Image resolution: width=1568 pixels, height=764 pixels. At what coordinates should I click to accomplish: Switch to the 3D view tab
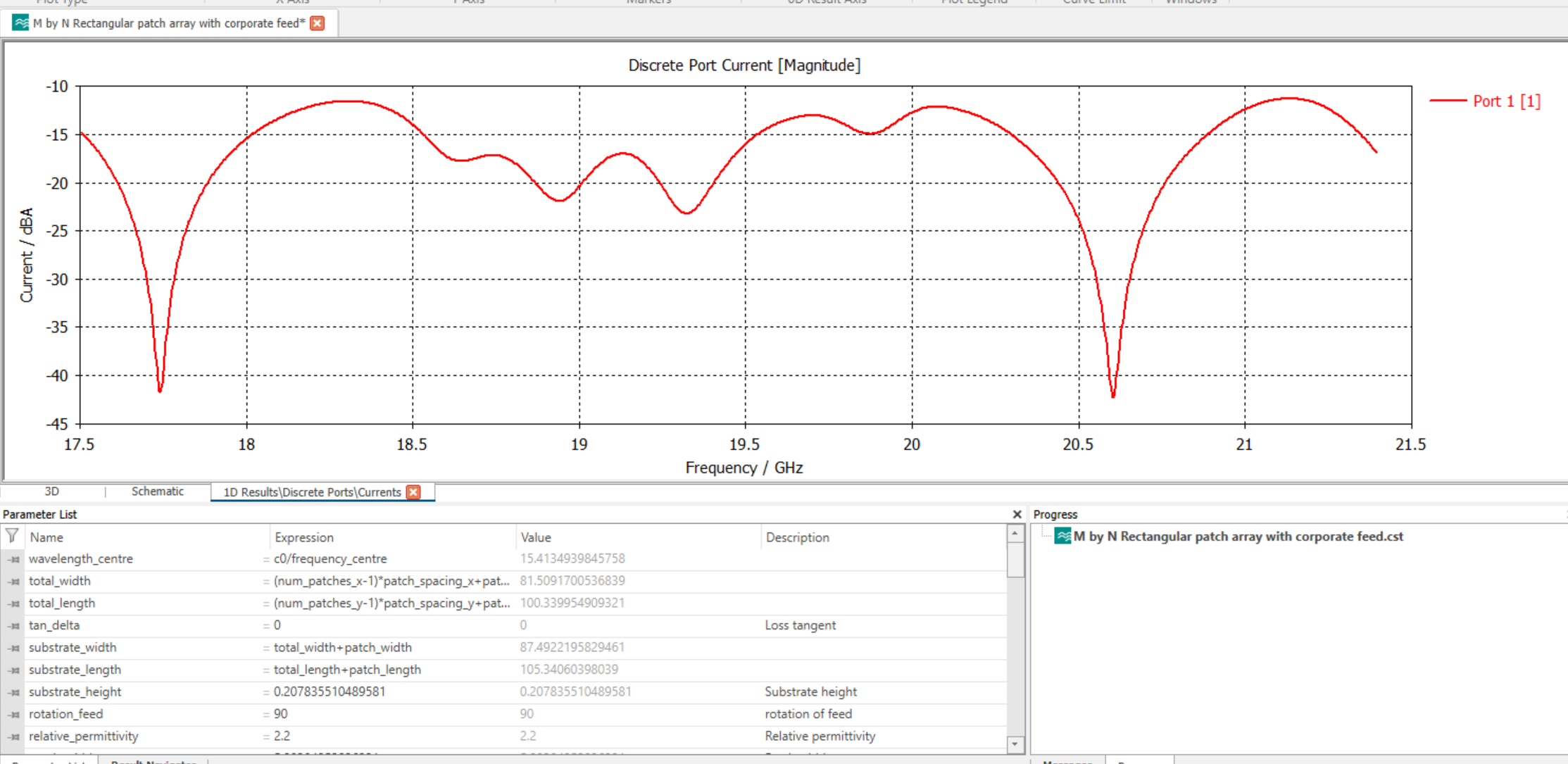tap(51, 491)
